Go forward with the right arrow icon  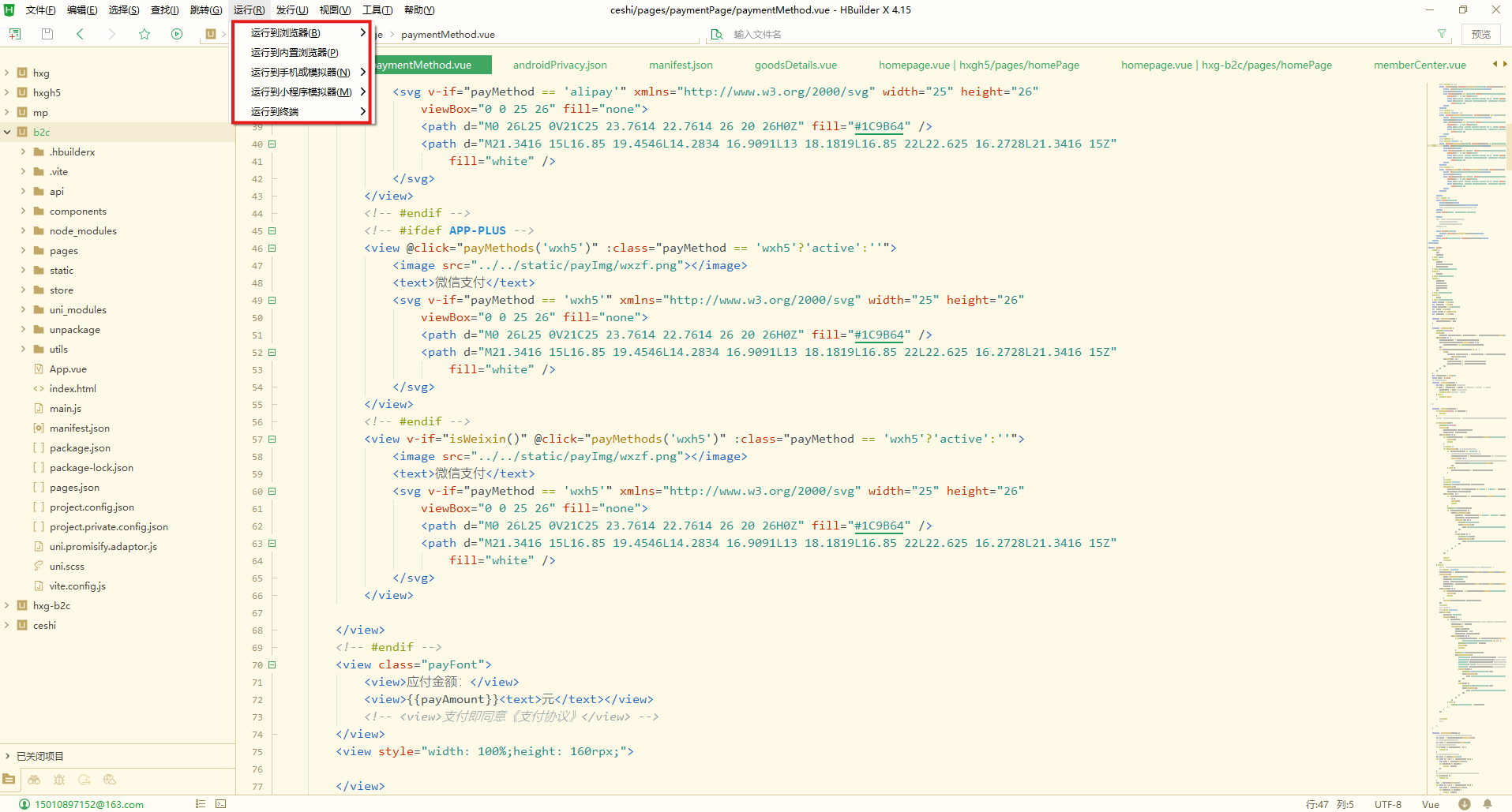pyautogui.click(x=111, y=34)
